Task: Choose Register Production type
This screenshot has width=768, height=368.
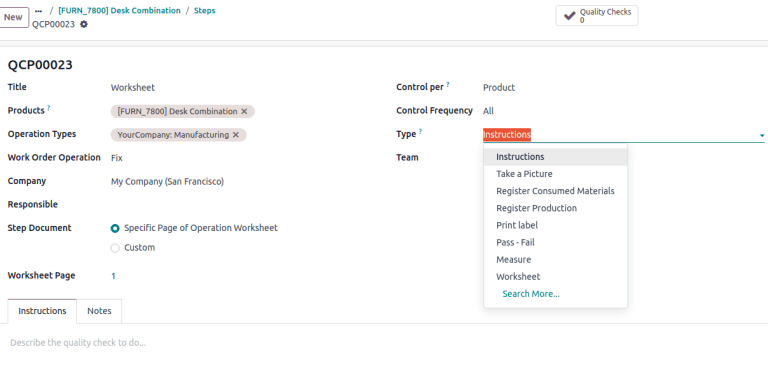Action: click(555, 208)
